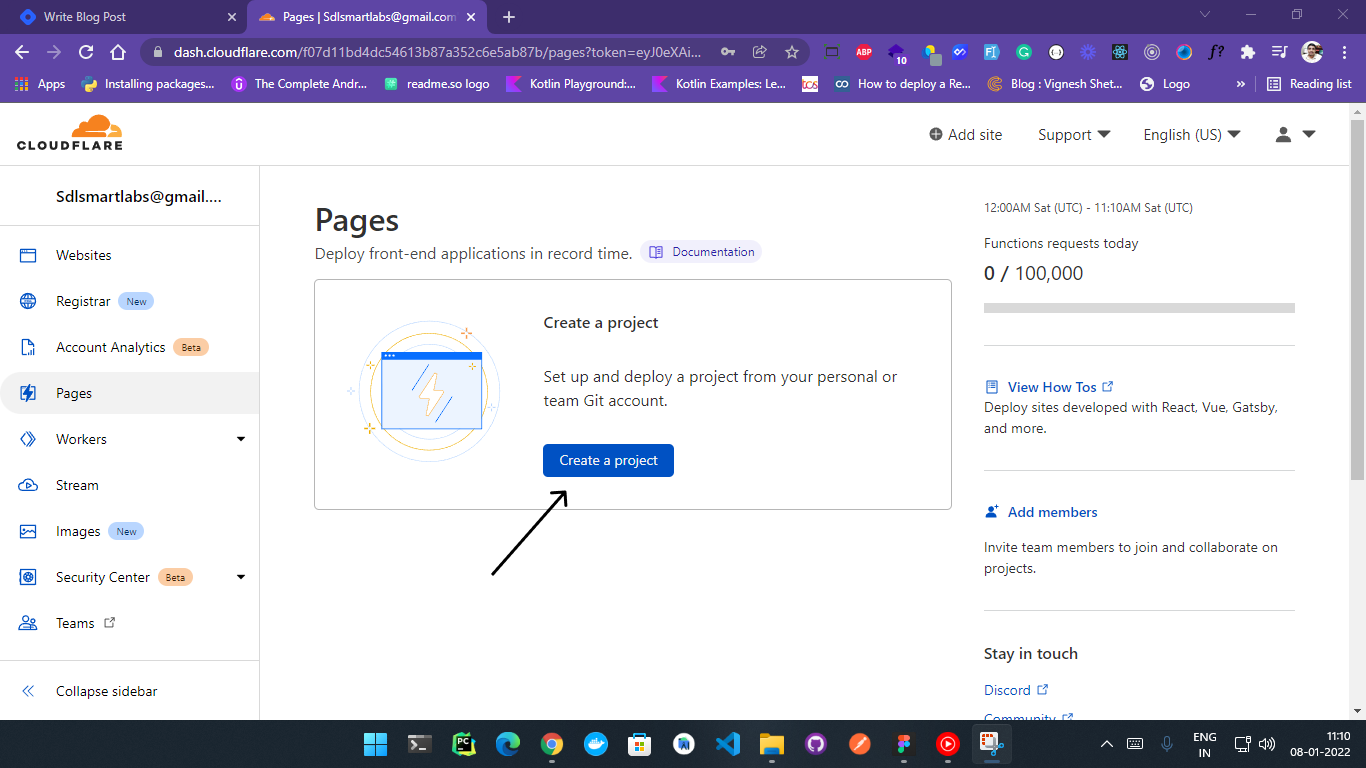This screenshot has height=768, width=1366.
Task: Open Figma from the taskbar
Action: 904,744
